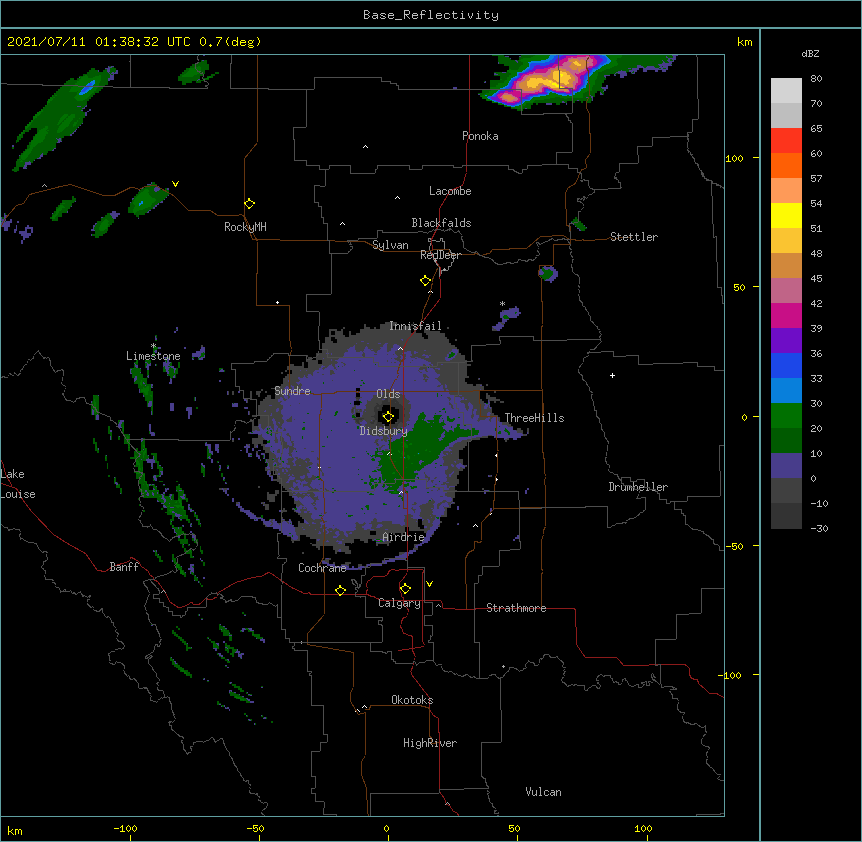This screenshot has height=842, width=862.
Task: Click the Strathmore label
Action: pyautogui.click(x=516, y=608)
